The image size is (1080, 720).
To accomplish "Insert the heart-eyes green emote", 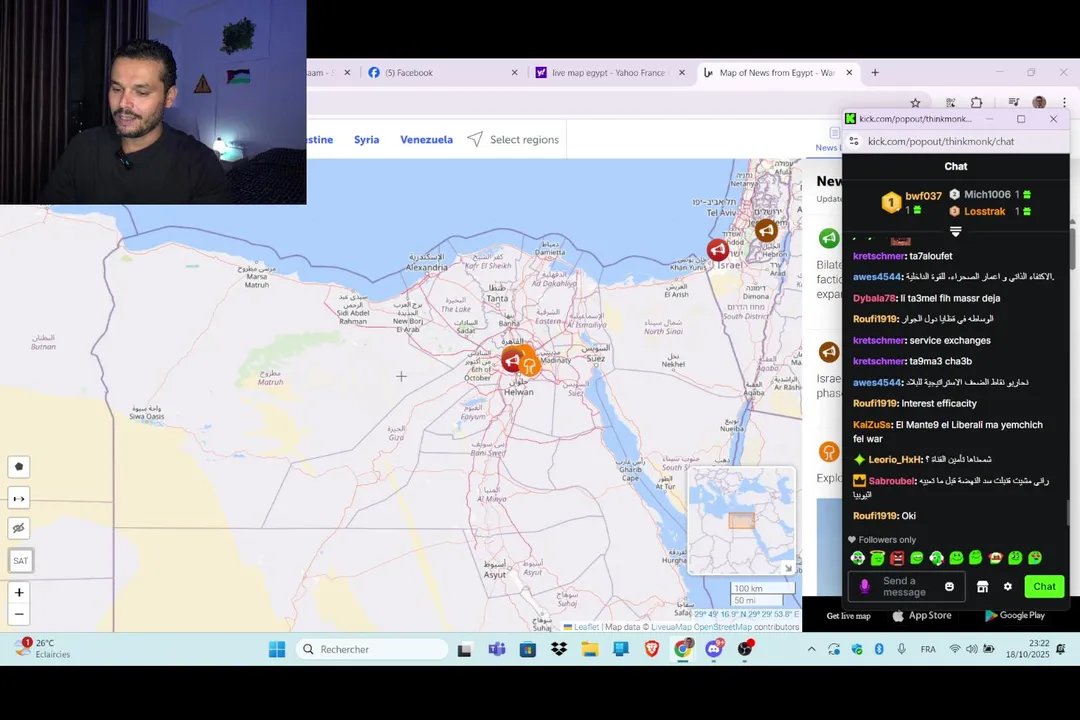I will point(1035,558).
